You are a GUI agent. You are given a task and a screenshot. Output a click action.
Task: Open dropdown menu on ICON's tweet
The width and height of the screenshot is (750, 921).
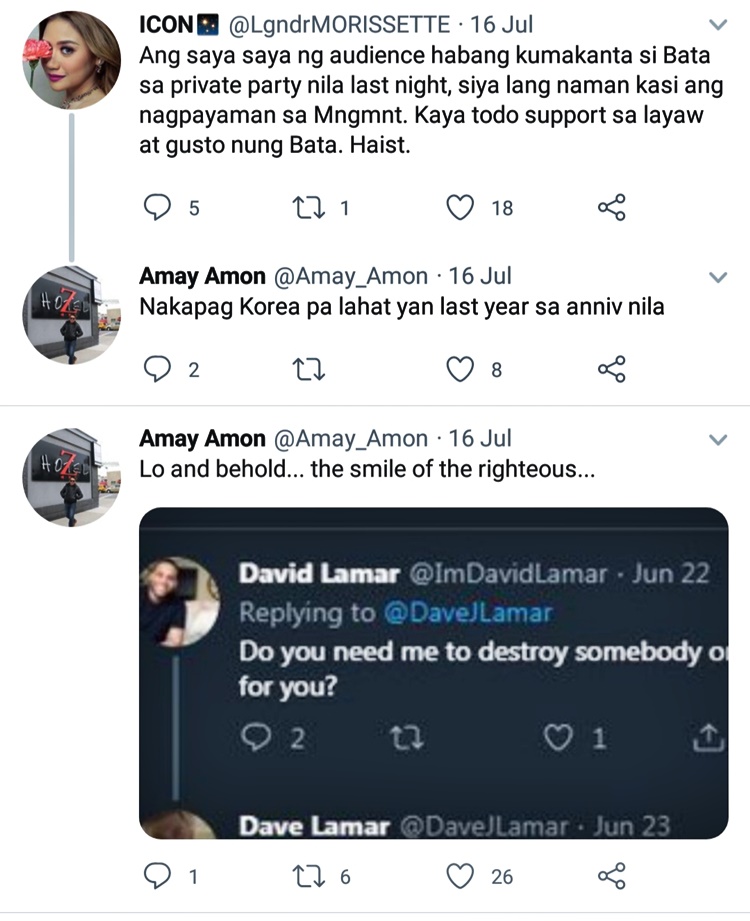click(x=718, y=25)
